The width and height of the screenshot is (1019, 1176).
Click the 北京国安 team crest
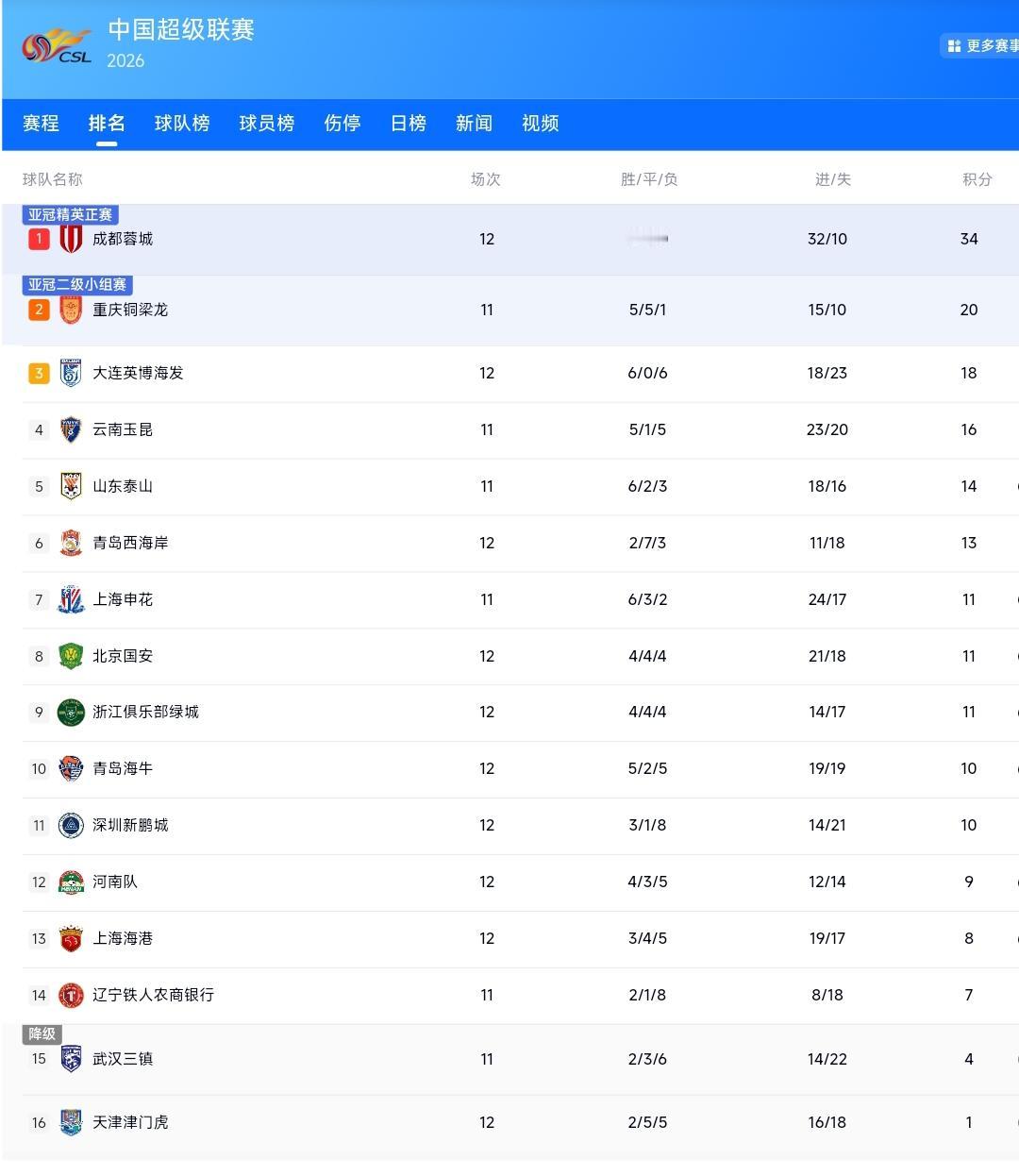point(71,656)
